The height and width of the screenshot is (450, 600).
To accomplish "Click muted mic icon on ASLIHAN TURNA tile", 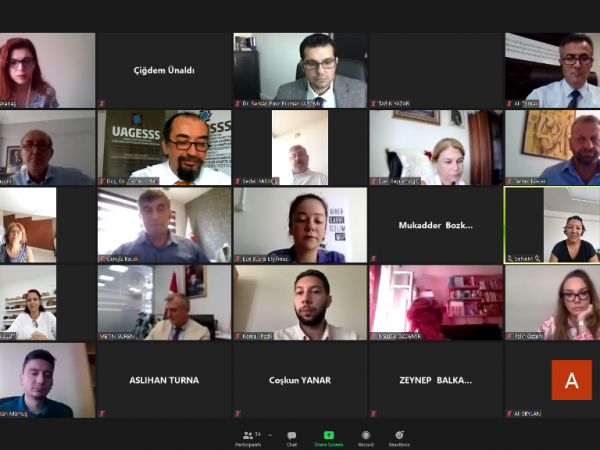I will [102, 413].
